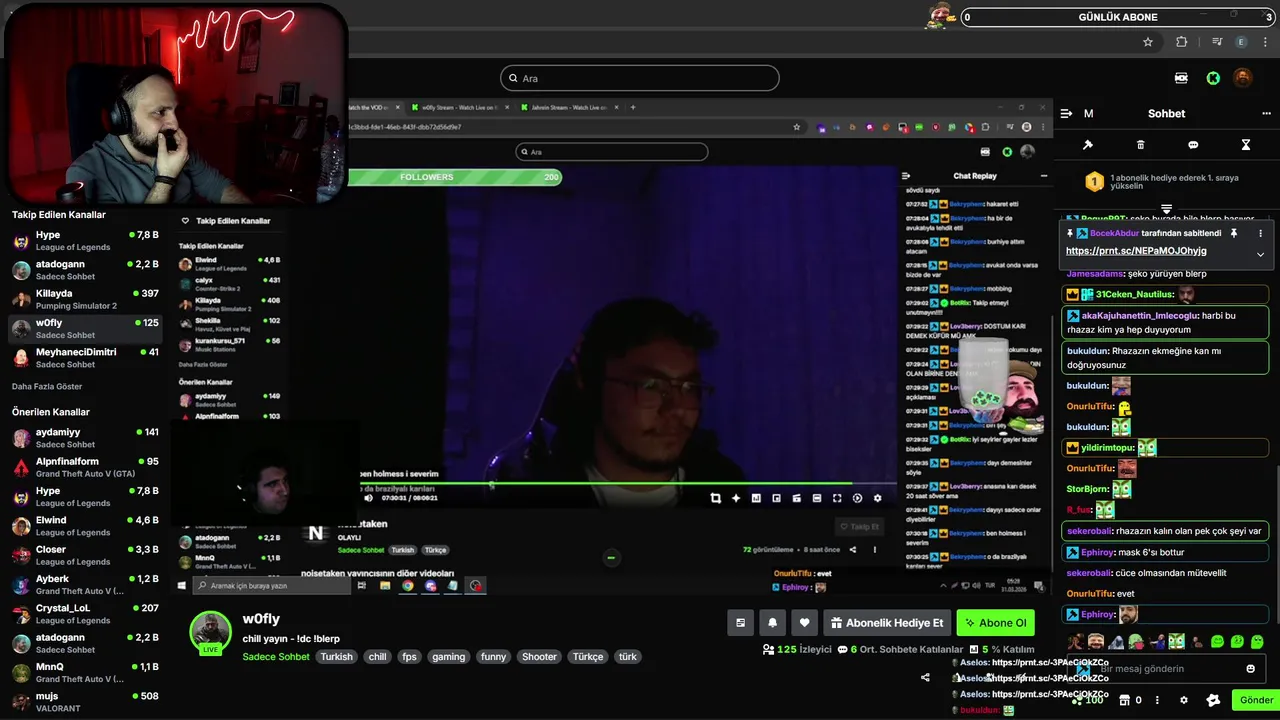Viewport: 1280px width, 720px height.
Task: Unpin the pinned message with pin icon
Action: [1234, 233]
